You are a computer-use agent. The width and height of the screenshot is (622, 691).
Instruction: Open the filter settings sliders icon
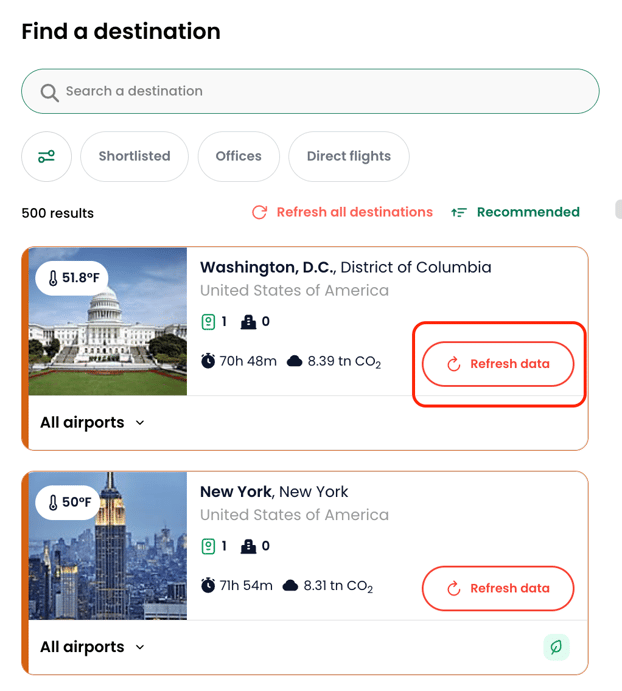46,156
